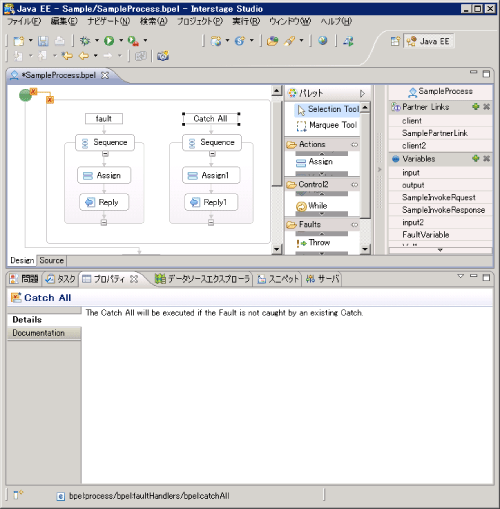Select the SamplePartnerLink entry
The width and height of the screenshot is (500, 509).
point(440,133)
